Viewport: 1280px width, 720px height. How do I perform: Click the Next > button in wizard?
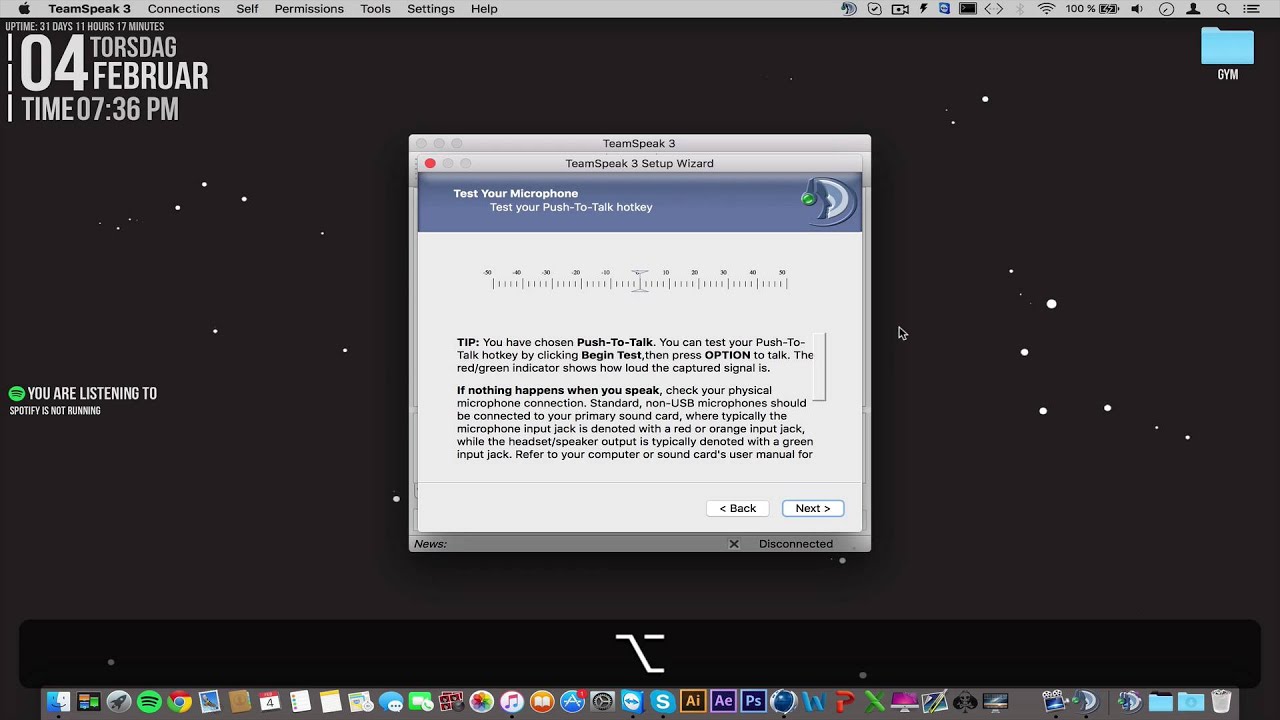click(x=813, y=508)
